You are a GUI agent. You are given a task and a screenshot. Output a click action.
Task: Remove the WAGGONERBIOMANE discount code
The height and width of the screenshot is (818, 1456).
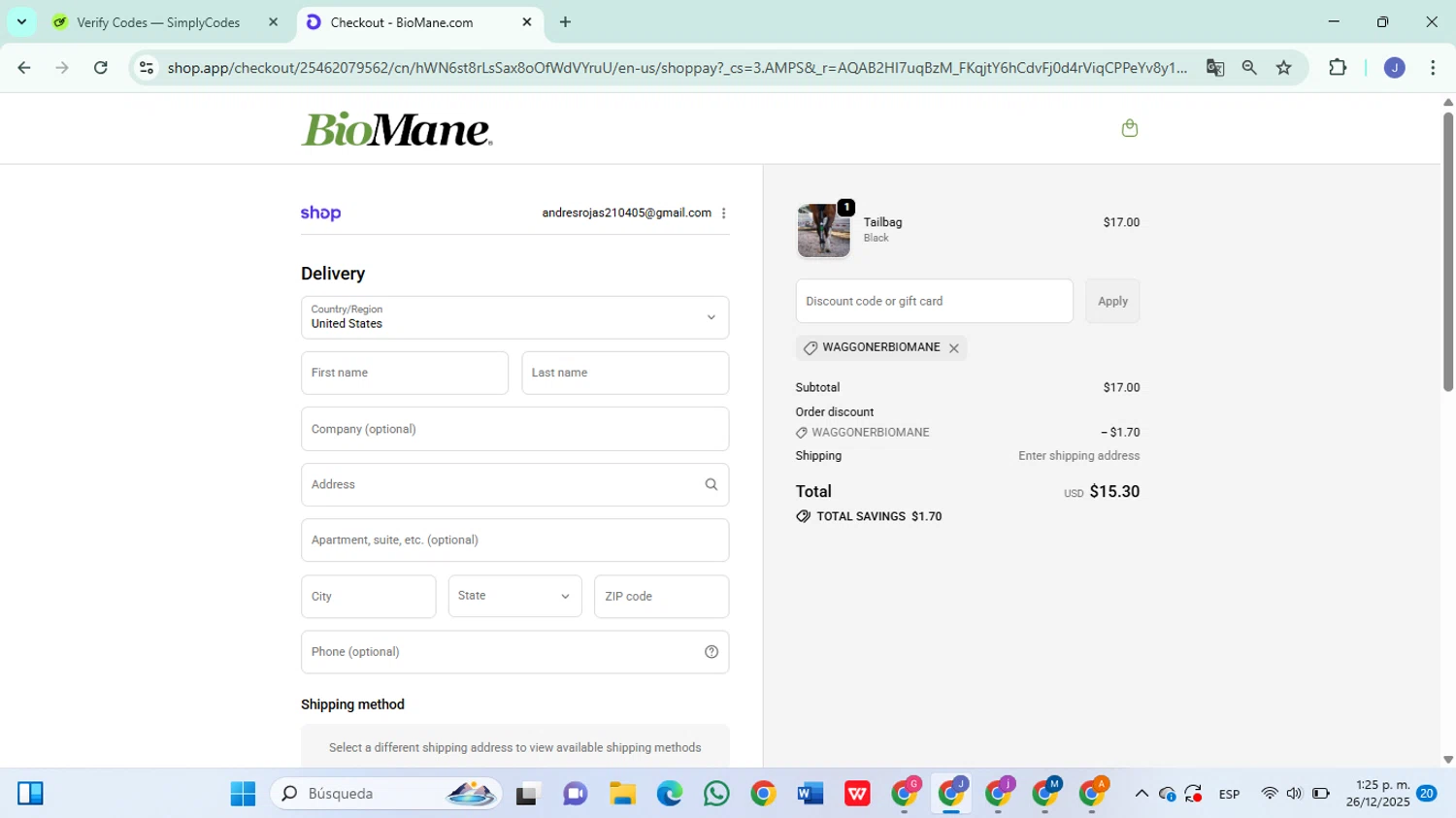point(954,348)
